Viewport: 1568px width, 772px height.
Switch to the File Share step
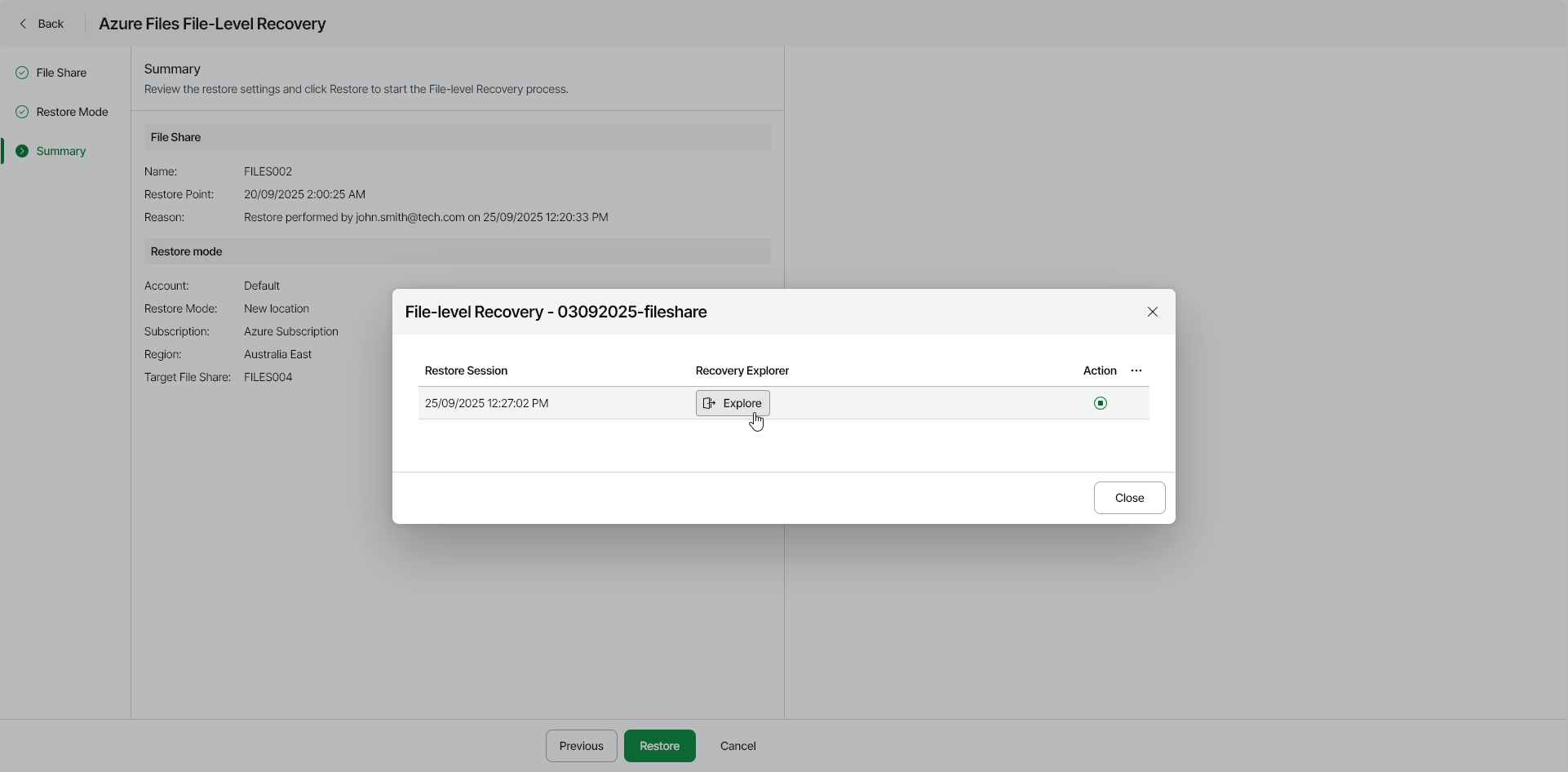61,73
